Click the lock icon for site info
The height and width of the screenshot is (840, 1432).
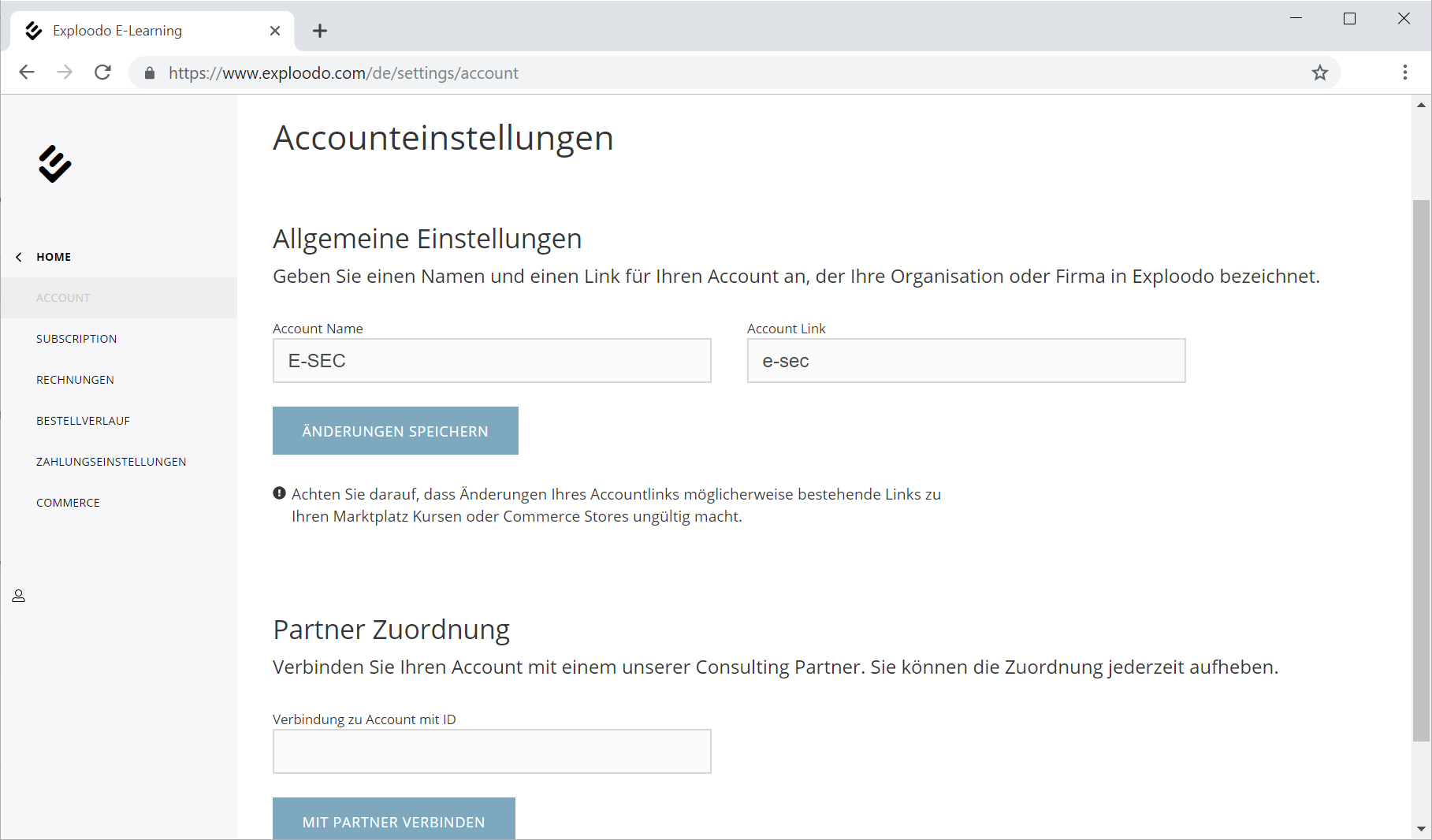[150, 73]
